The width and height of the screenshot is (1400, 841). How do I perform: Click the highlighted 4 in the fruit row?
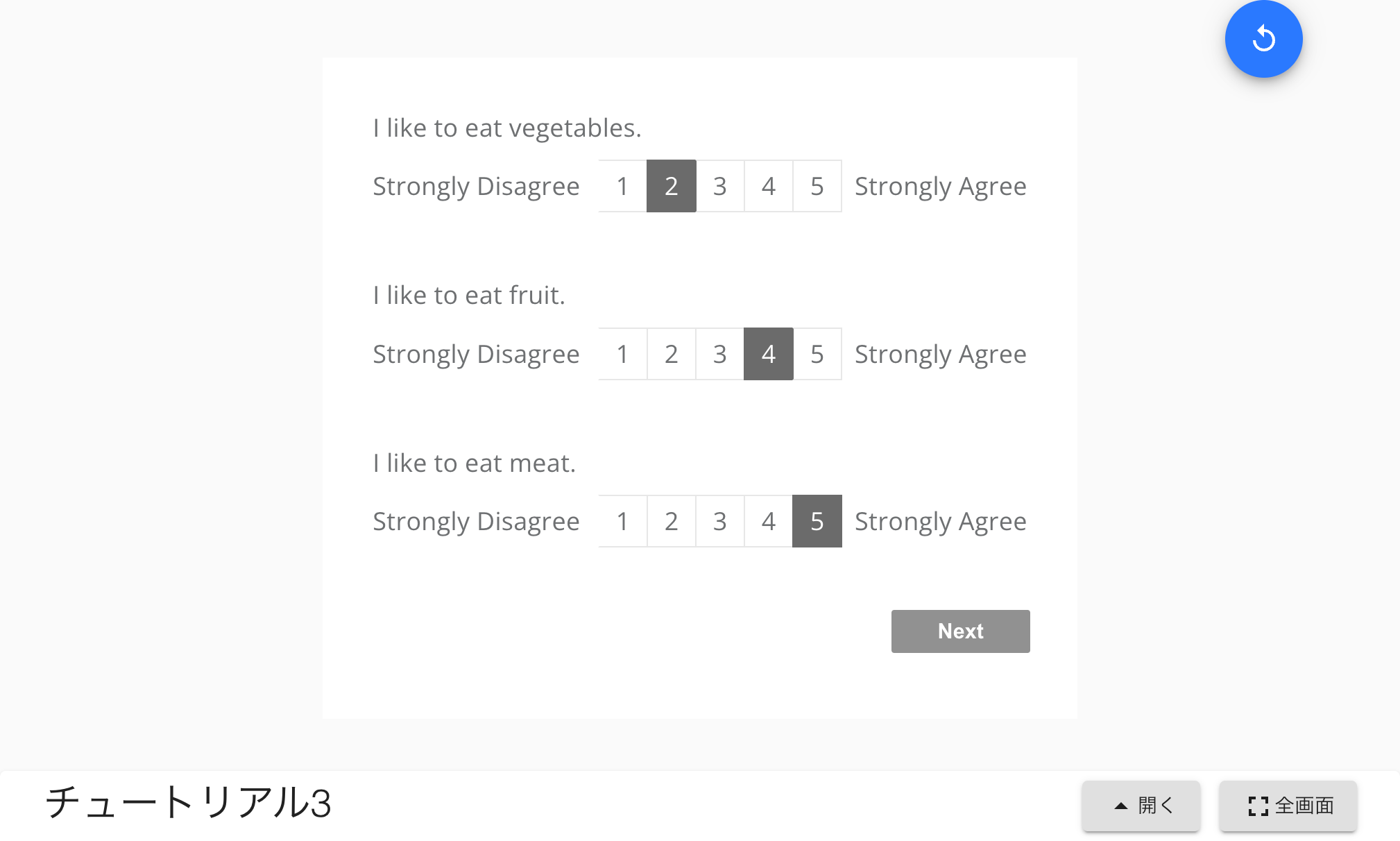[769, 354]
